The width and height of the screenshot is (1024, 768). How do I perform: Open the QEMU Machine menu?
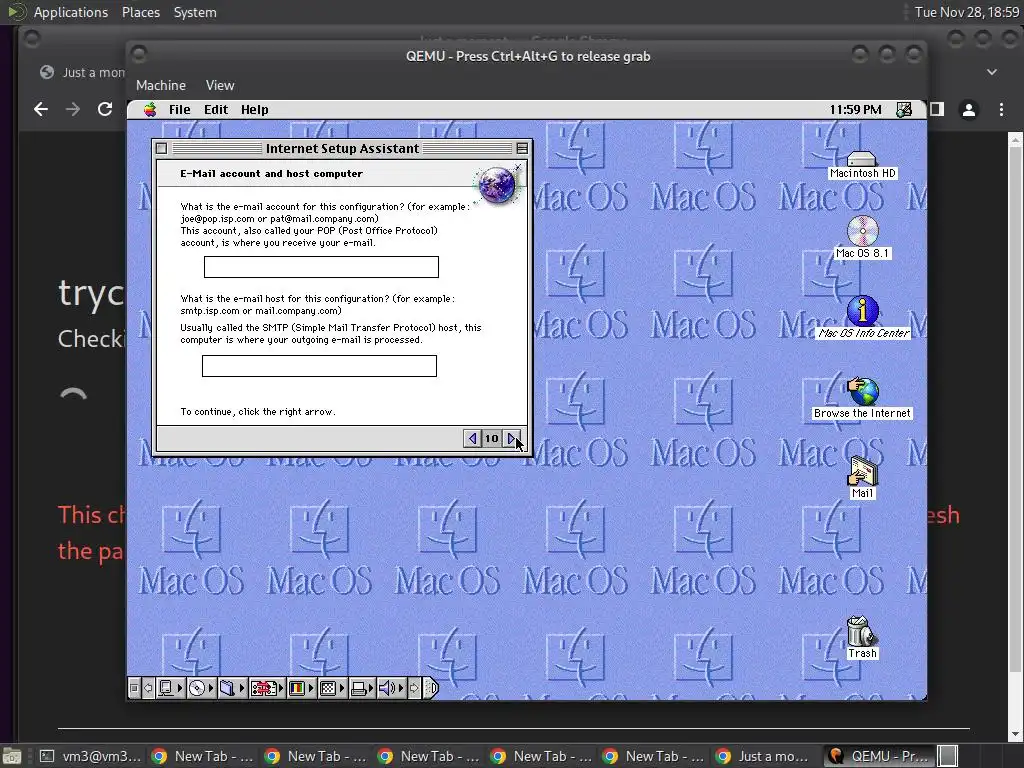tap(161, 86)
